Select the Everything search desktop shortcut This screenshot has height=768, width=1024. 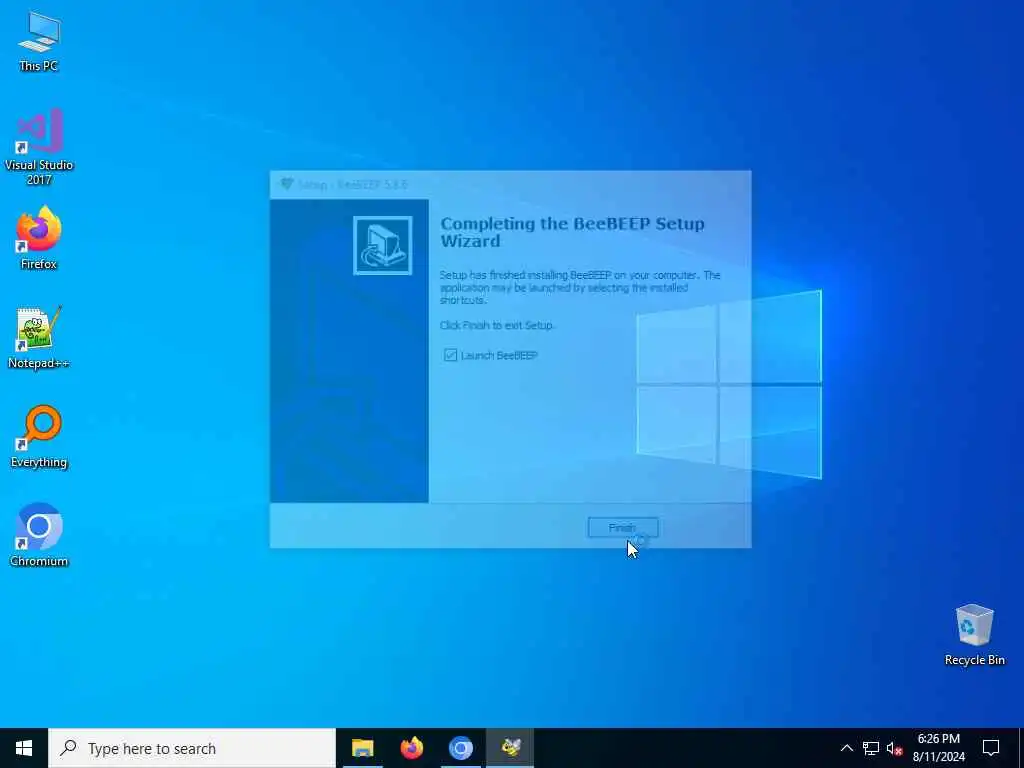(x=39, y=436)
